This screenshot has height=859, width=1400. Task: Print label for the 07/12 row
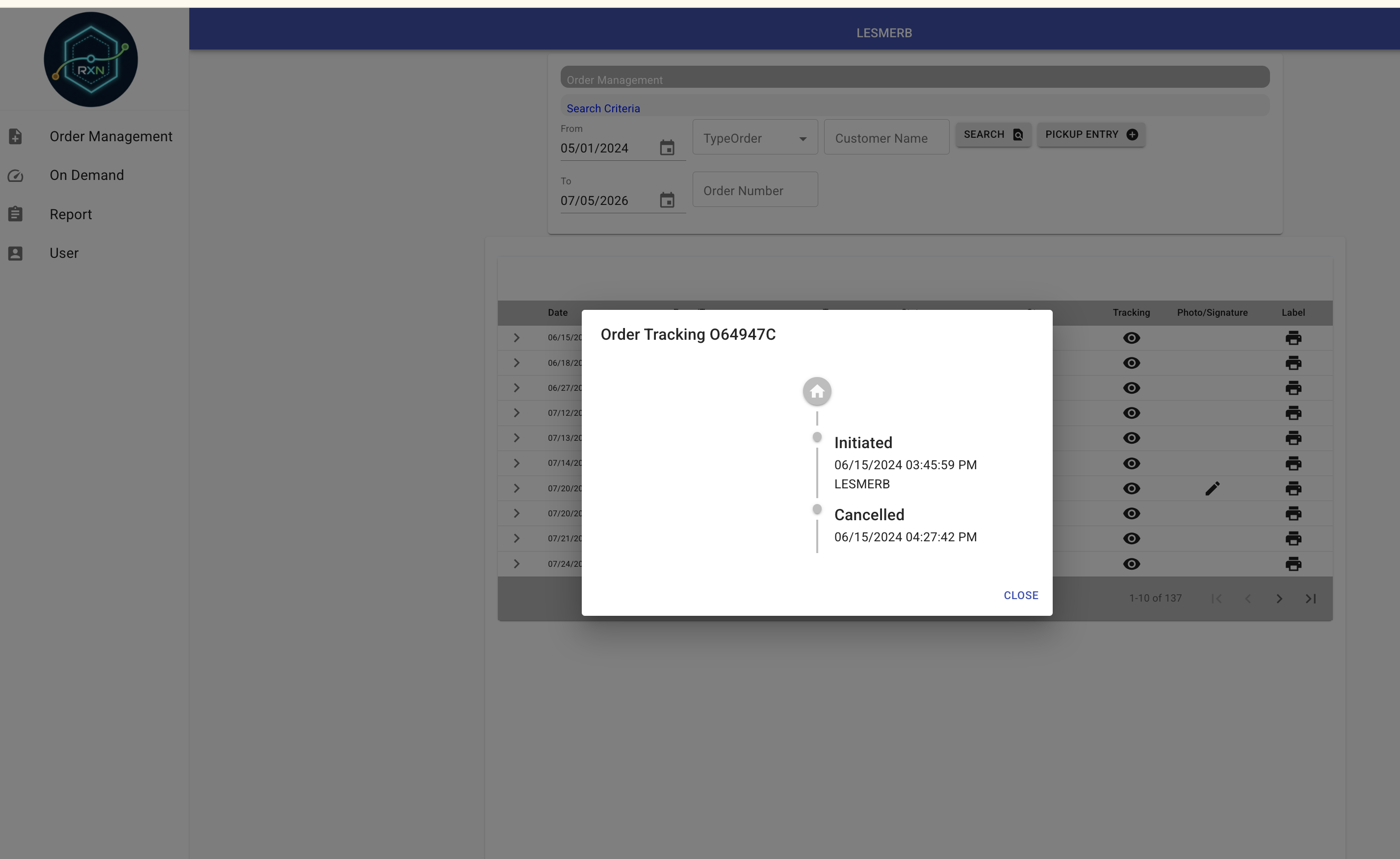click(x=1293, y=413)
